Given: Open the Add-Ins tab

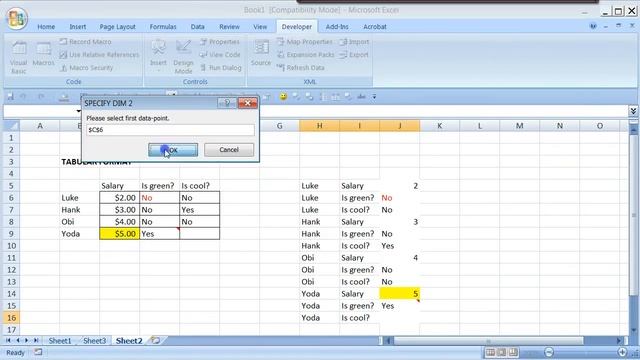Looking at the screenshot, I should point(337,27).
